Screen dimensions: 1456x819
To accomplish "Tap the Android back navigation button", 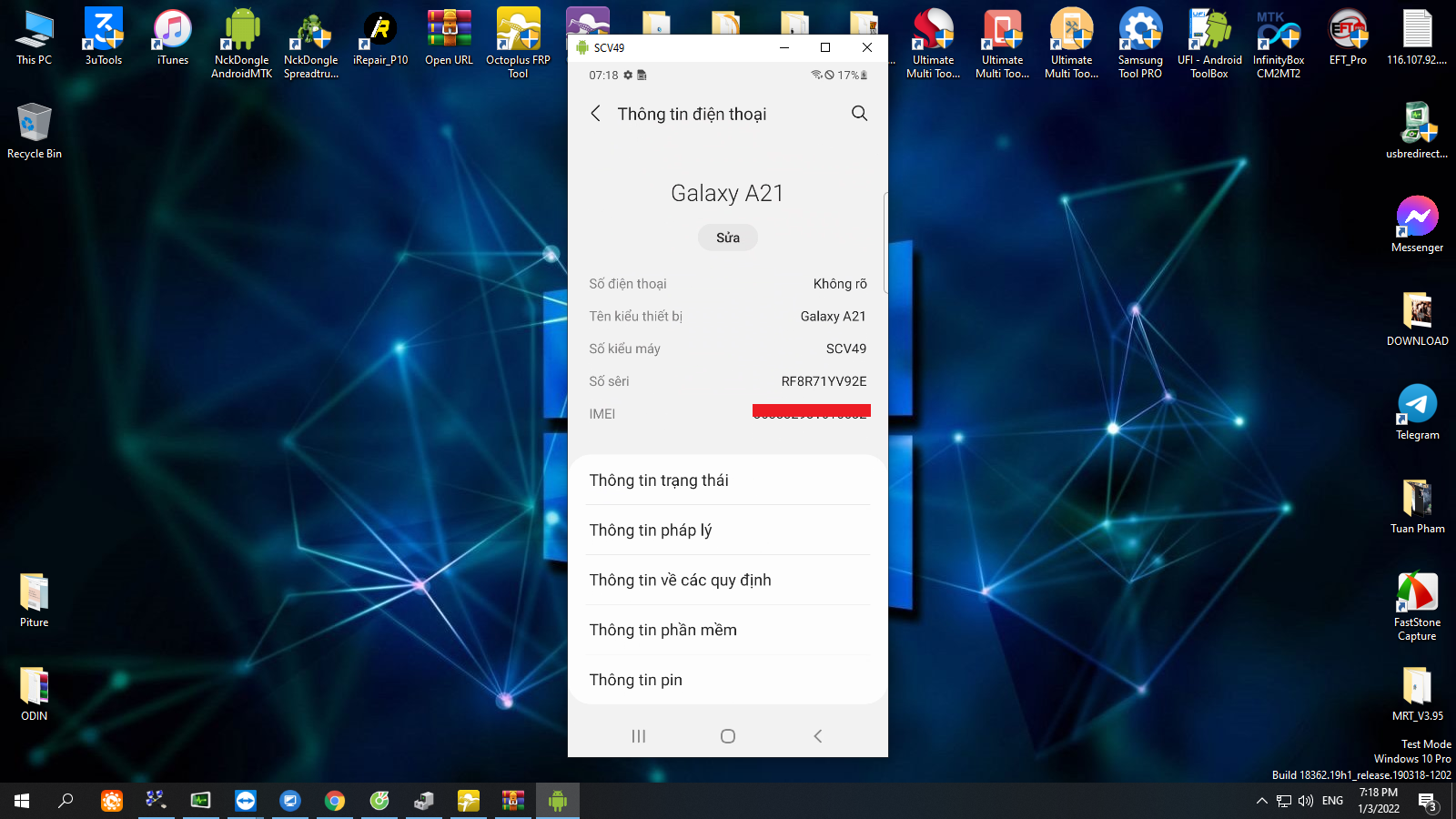I will click(817, 736).
